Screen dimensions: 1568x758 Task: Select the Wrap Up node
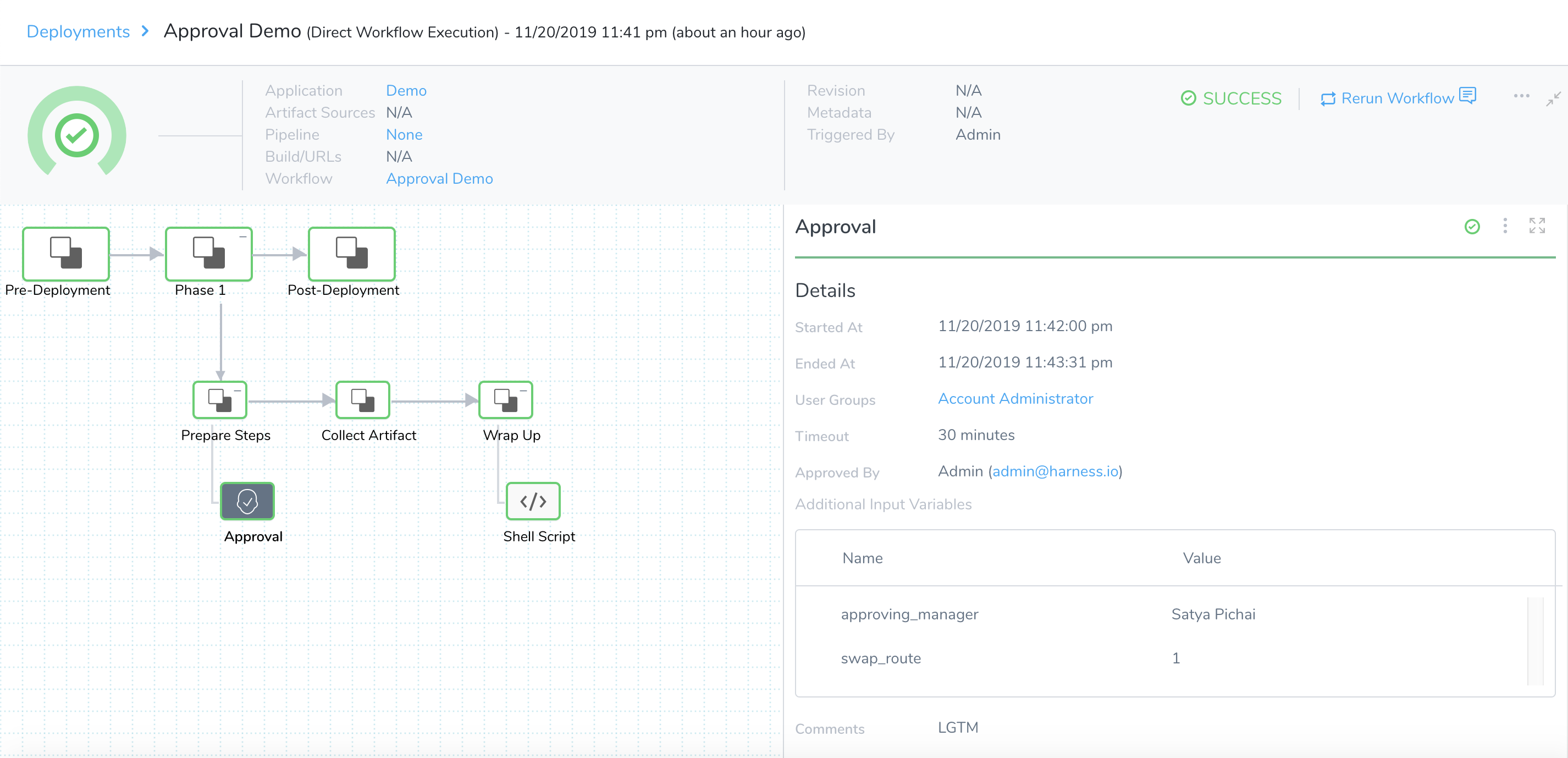506,400
